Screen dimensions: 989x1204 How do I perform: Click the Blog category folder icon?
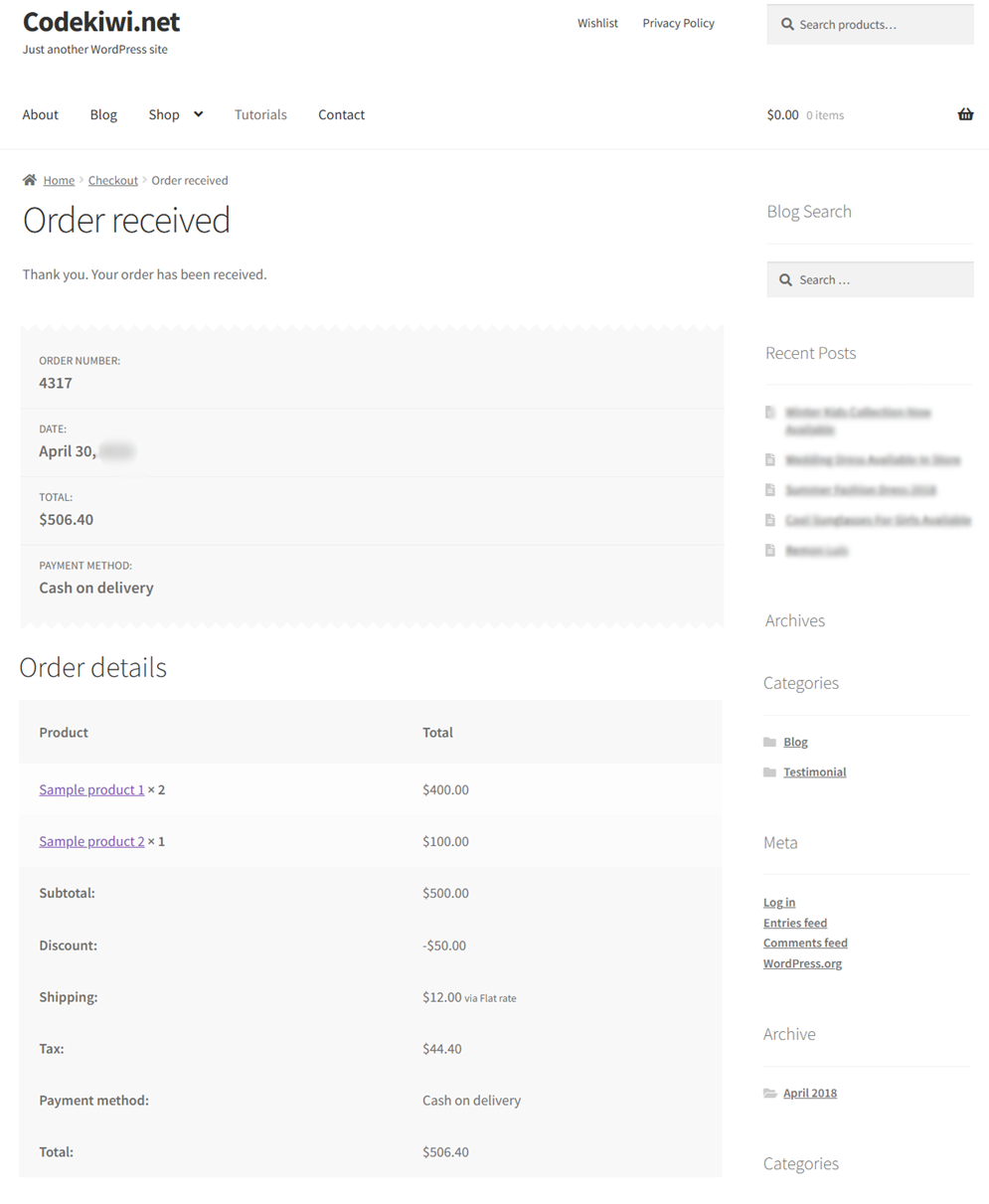point(769,742)
